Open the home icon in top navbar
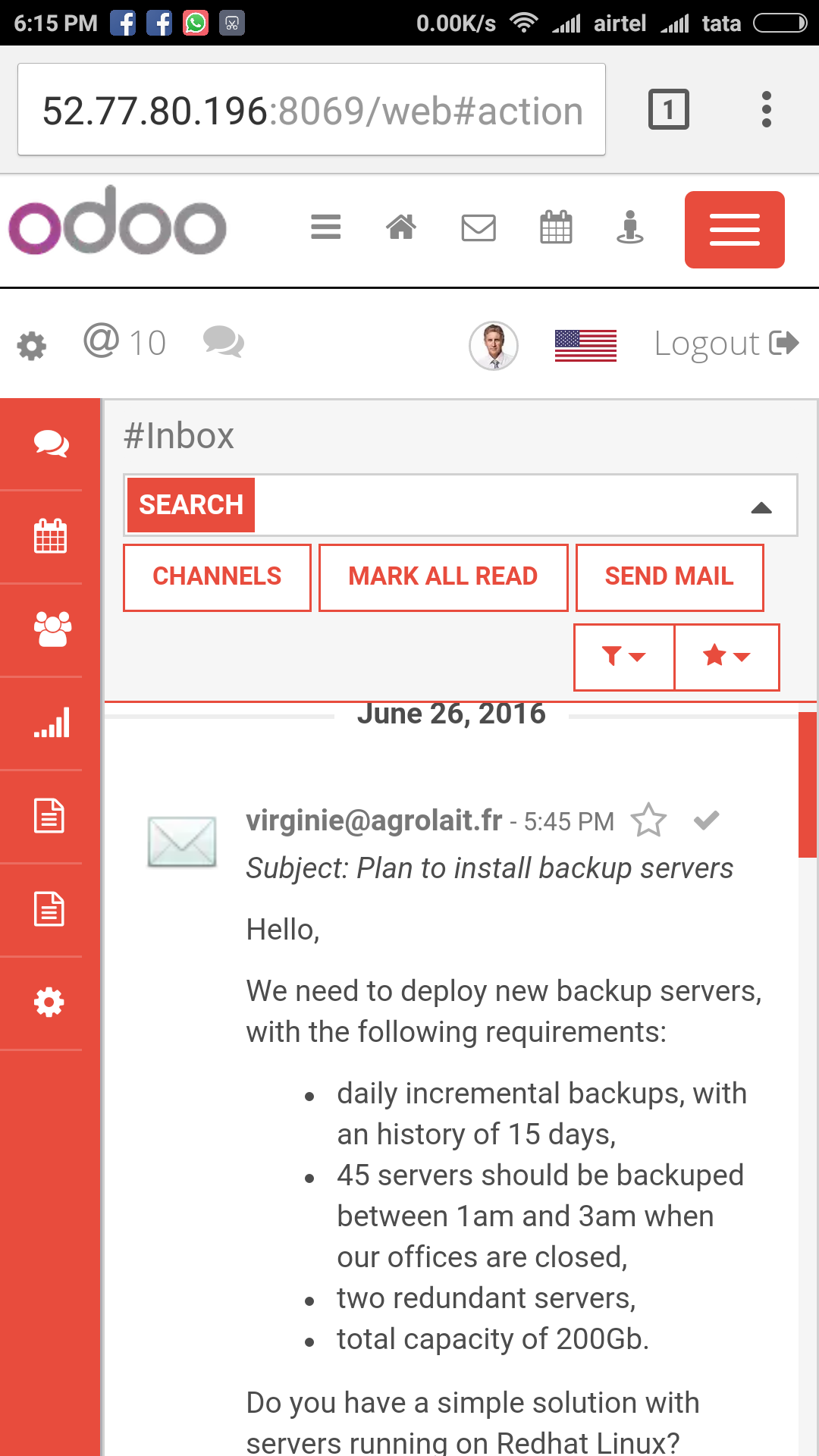The width and height of the screenshot is (819, 1456). (x=401, y=227)
